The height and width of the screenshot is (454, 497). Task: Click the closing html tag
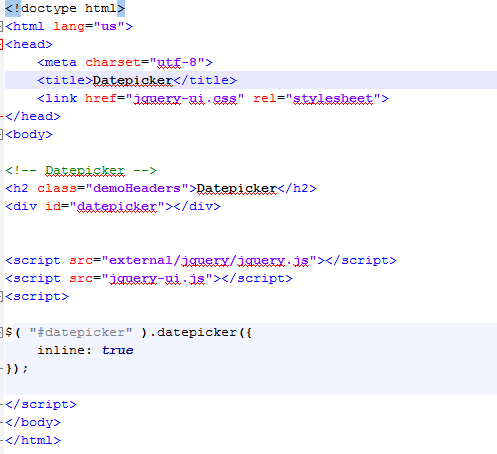pyautogui.click(x=33, y=440)
